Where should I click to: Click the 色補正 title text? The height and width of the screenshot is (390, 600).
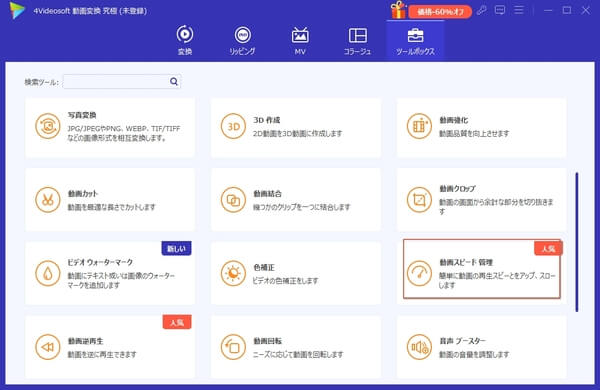[264, 267]
